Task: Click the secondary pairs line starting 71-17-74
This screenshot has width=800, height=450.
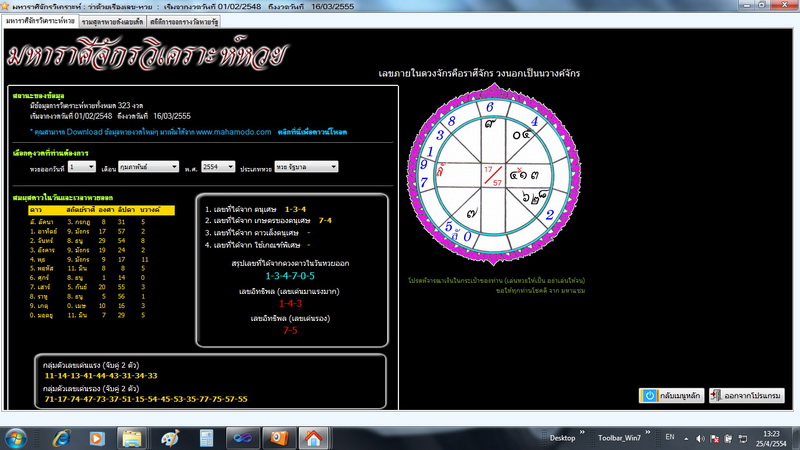Action: [x=146, y=399]
